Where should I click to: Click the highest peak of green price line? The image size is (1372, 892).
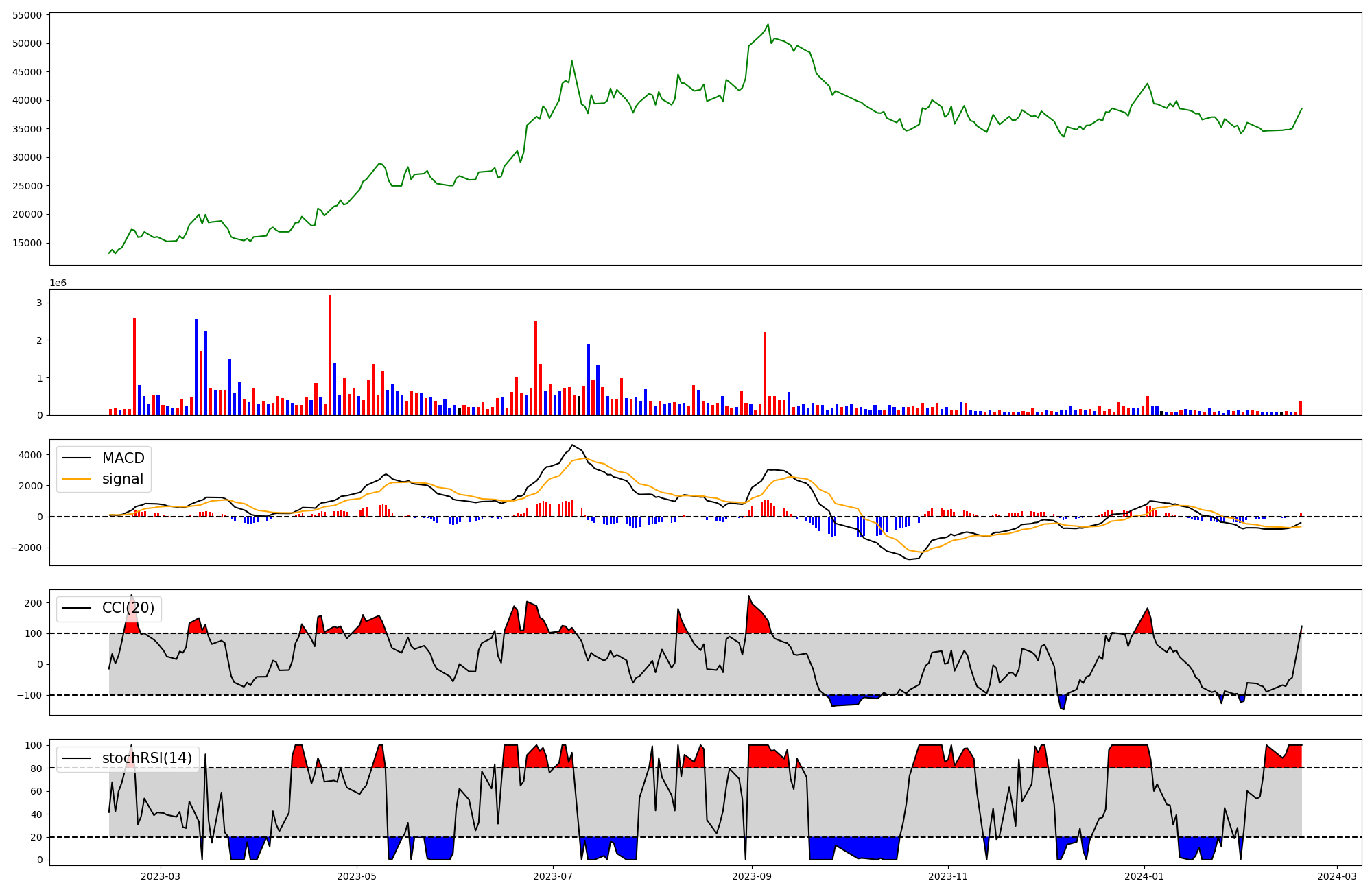pyautogui.click(x=768, y=25)
